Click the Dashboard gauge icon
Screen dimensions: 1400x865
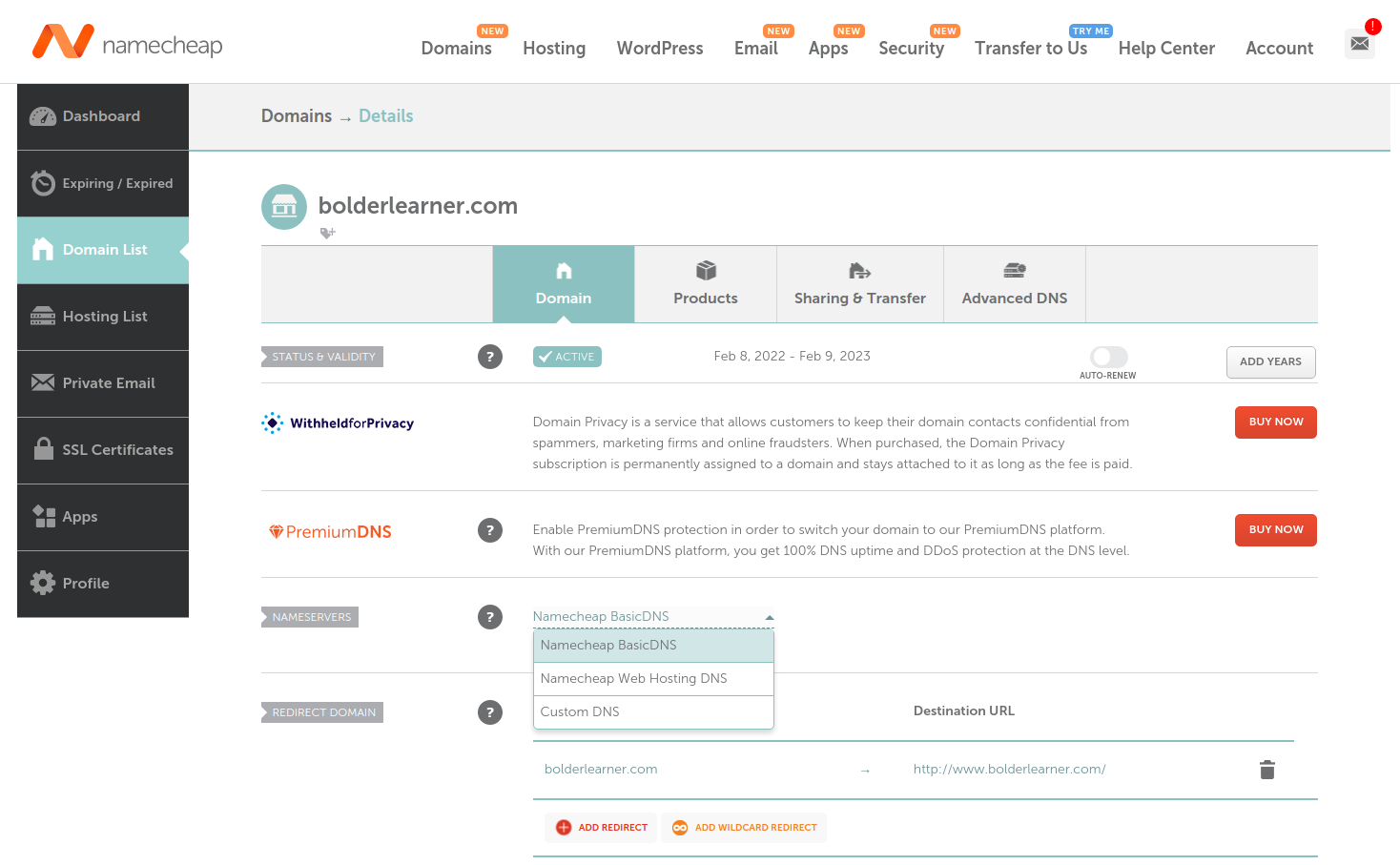(43, 116)
